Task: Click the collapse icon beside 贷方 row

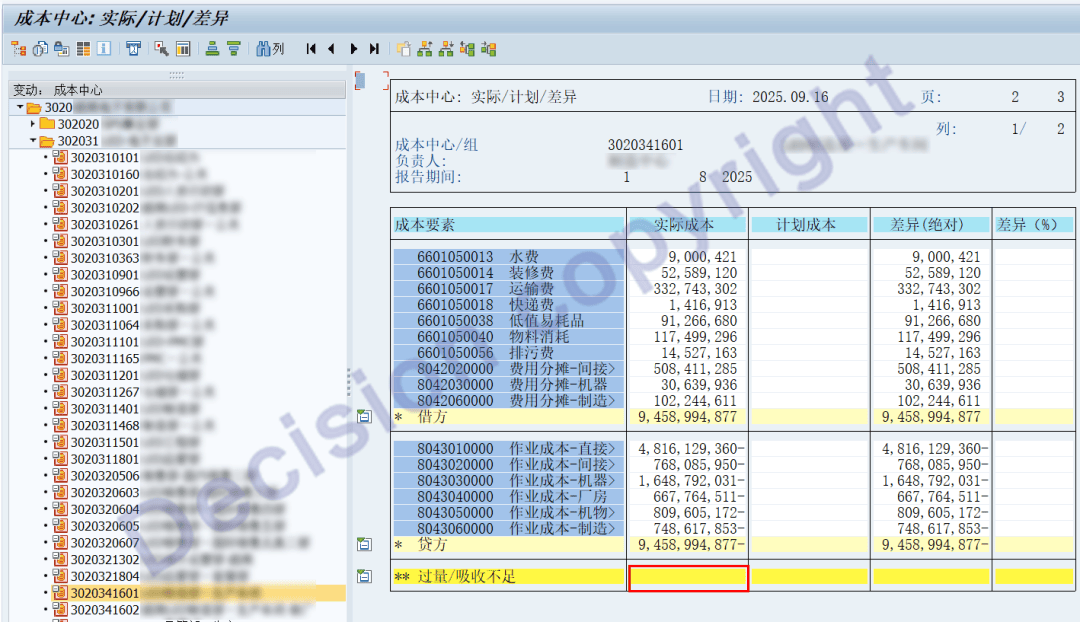Action: (x=365, y=545)
